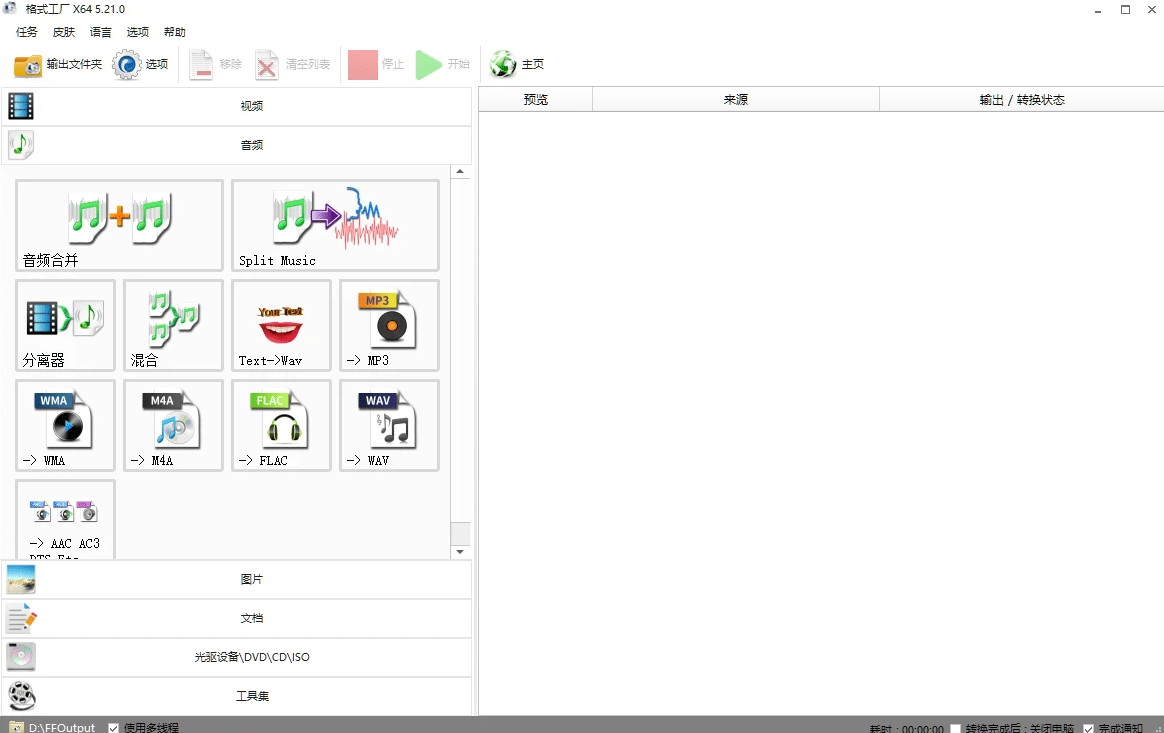Click the audio panel scroll up arrow
Viewport: 1164px width, 733px height.
click(460, 172)
